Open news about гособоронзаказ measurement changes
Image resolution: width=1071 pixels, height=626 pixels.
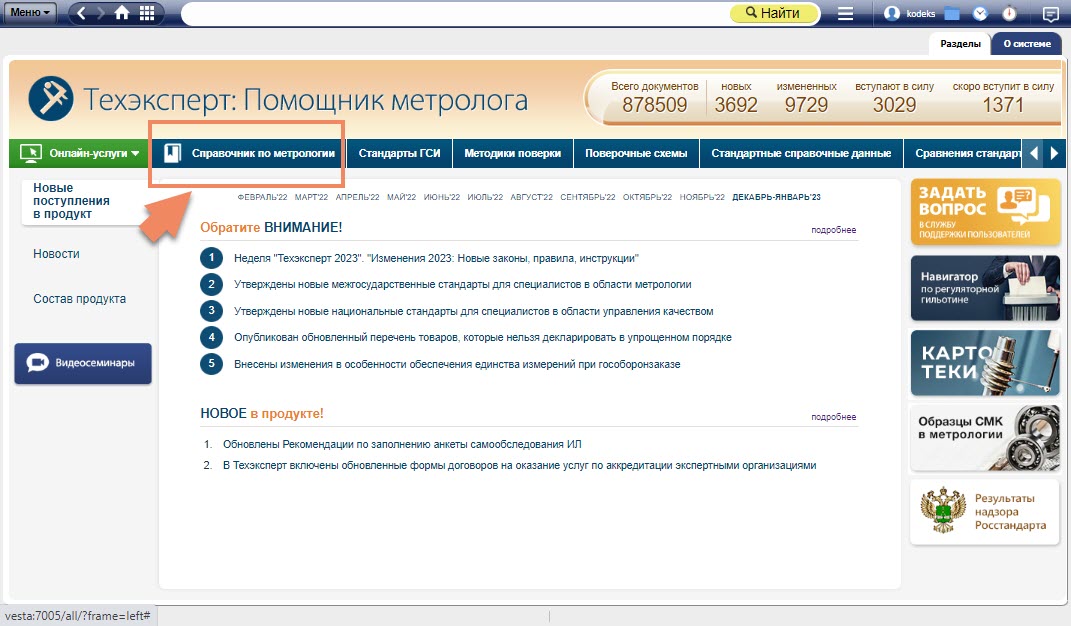click(x=457, y=364)
